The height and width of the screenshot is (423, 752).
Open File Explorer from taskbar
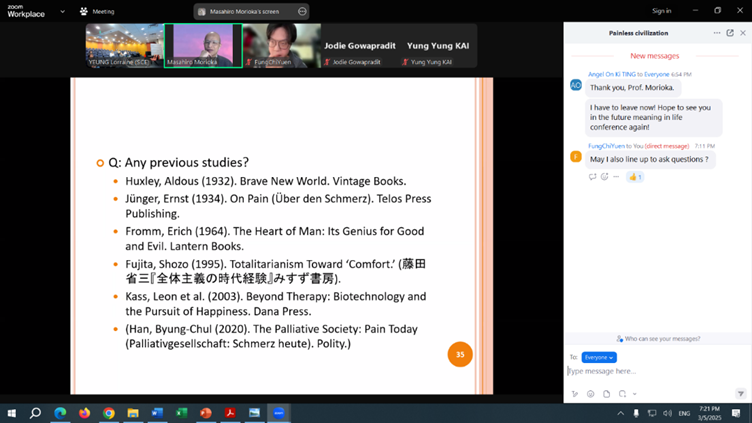coord(133,413)
